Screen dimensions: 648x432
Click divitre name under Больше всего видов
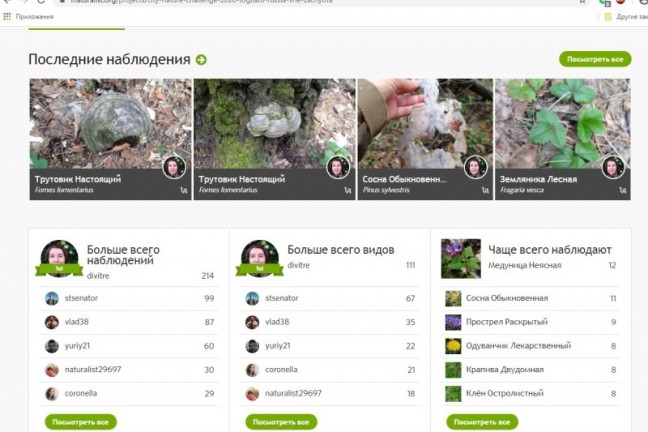(x=298, y=265)
